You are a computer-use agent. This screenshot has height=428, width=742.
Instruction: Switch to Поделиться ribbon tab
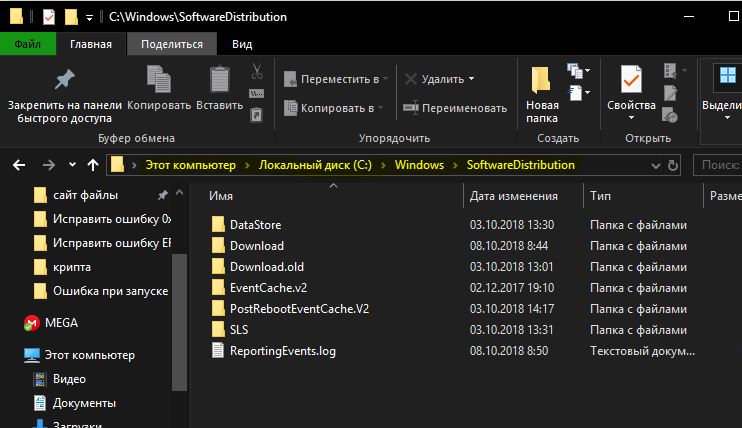(172, 44)
